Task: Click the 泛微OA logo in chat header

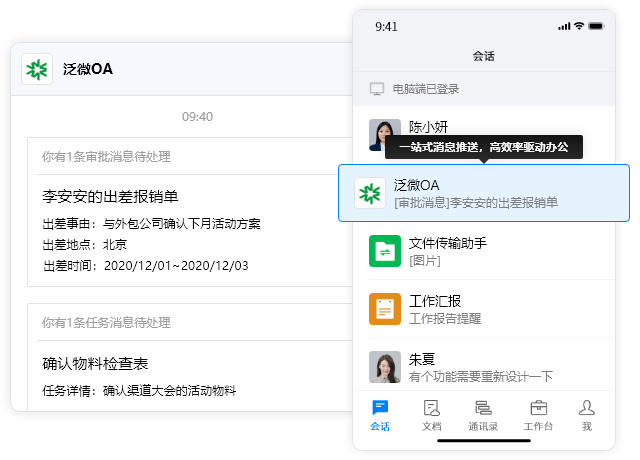Action: coord(37,69)
